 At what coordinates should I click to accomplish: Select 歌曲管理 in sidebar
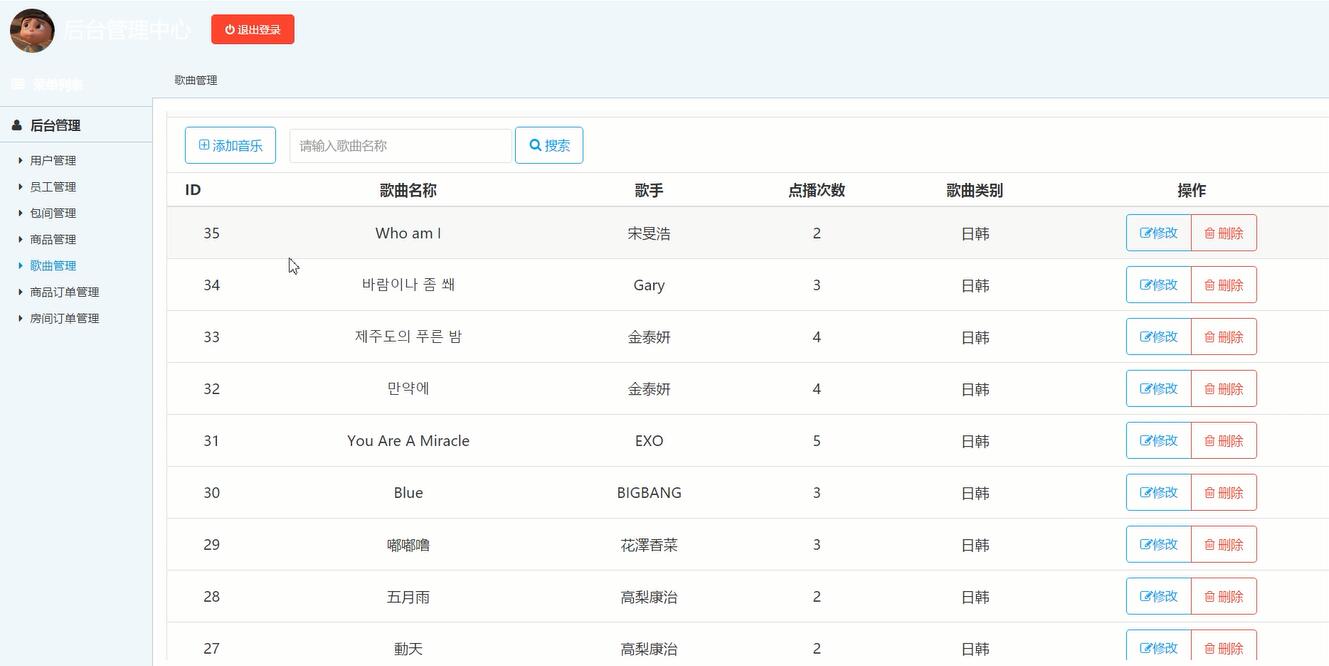tap(53, 266)
